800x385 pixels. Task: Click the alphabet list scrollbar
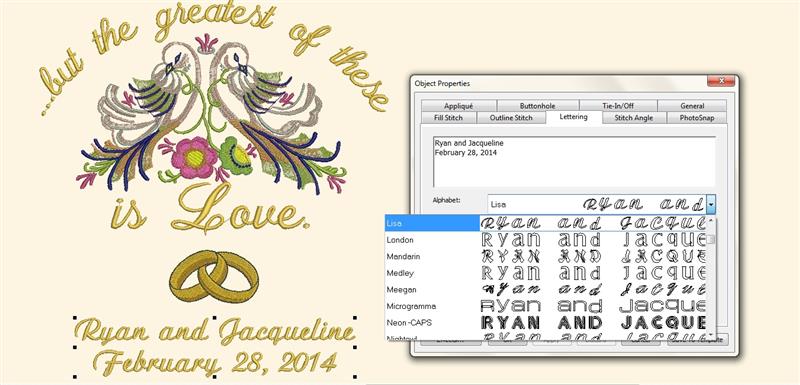[712, 278]
